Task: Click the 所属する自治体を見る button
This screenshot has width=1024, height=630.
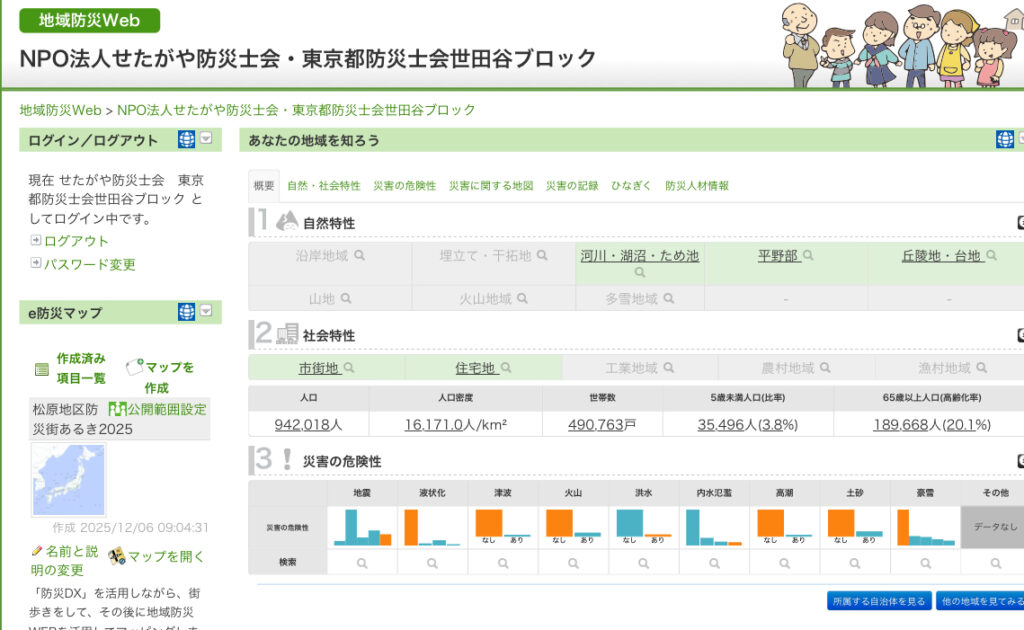Action: (x=877, y=601)
